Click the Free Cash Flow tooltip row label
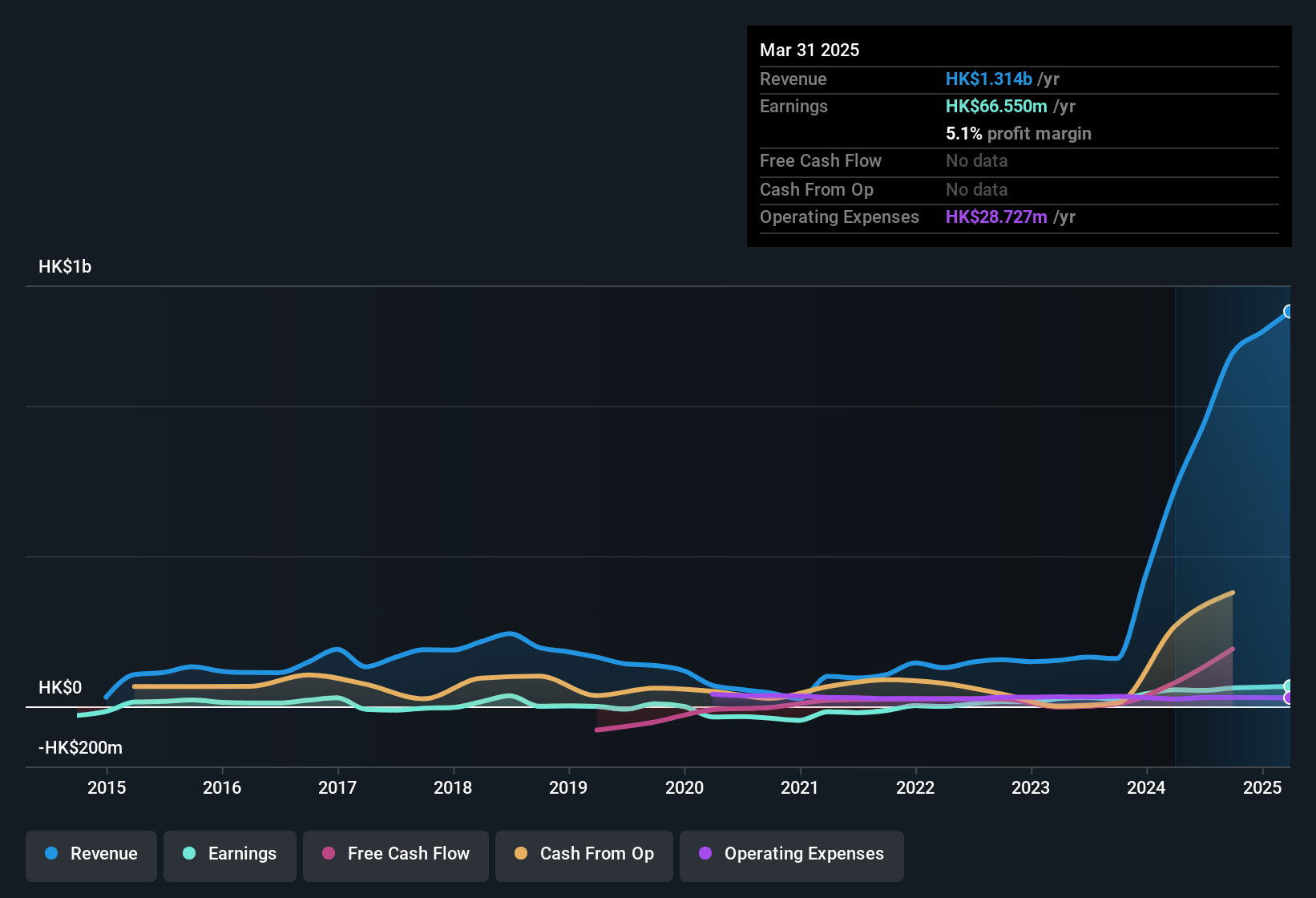The width and height of the screenshot is (1316, 898). coord(821,161)
